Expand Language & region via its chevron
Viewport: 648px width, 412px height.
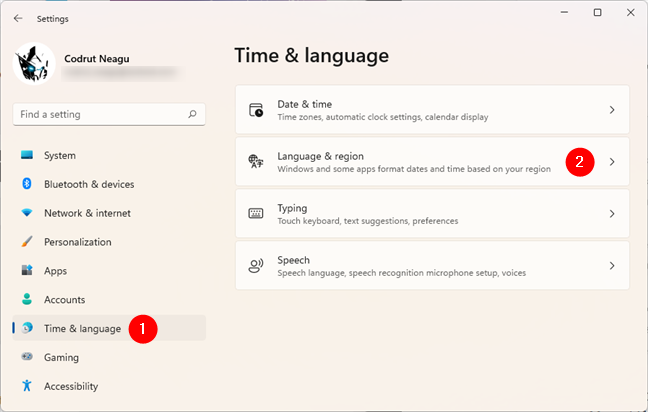click(612, 162)
